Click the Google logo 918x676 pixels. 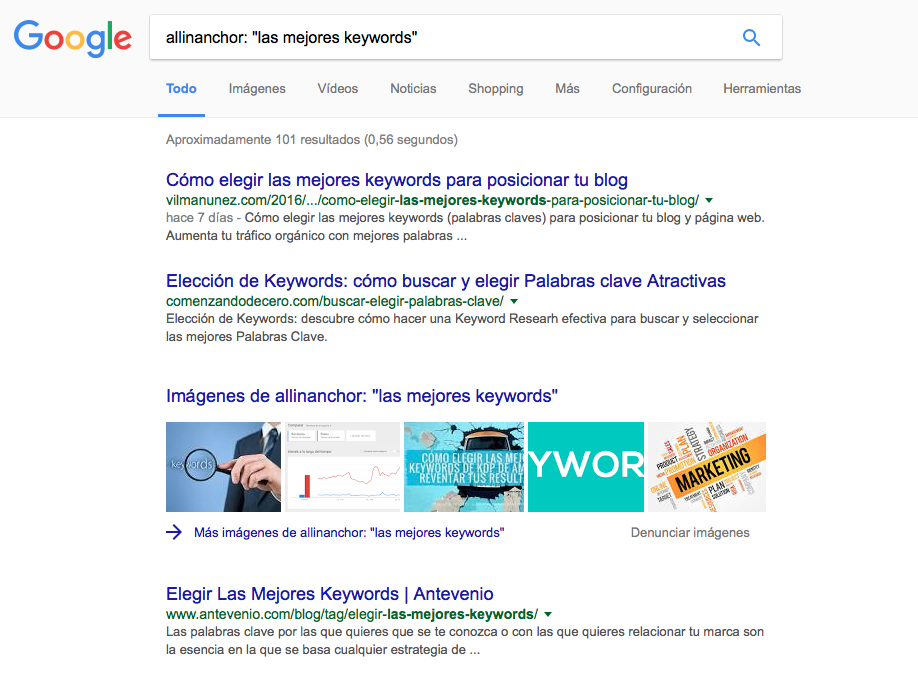[x=72, y=38]
